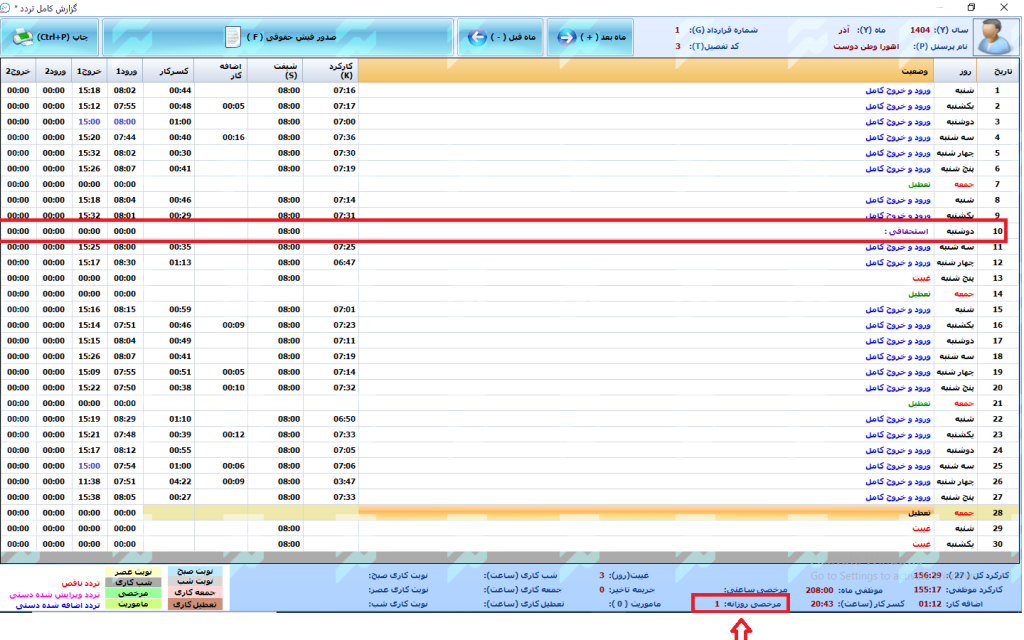The width and height of the screenshot is (1024, 640).
Task: Click the مرخصی روزانه value in the summary
Action: click(717, 604)
